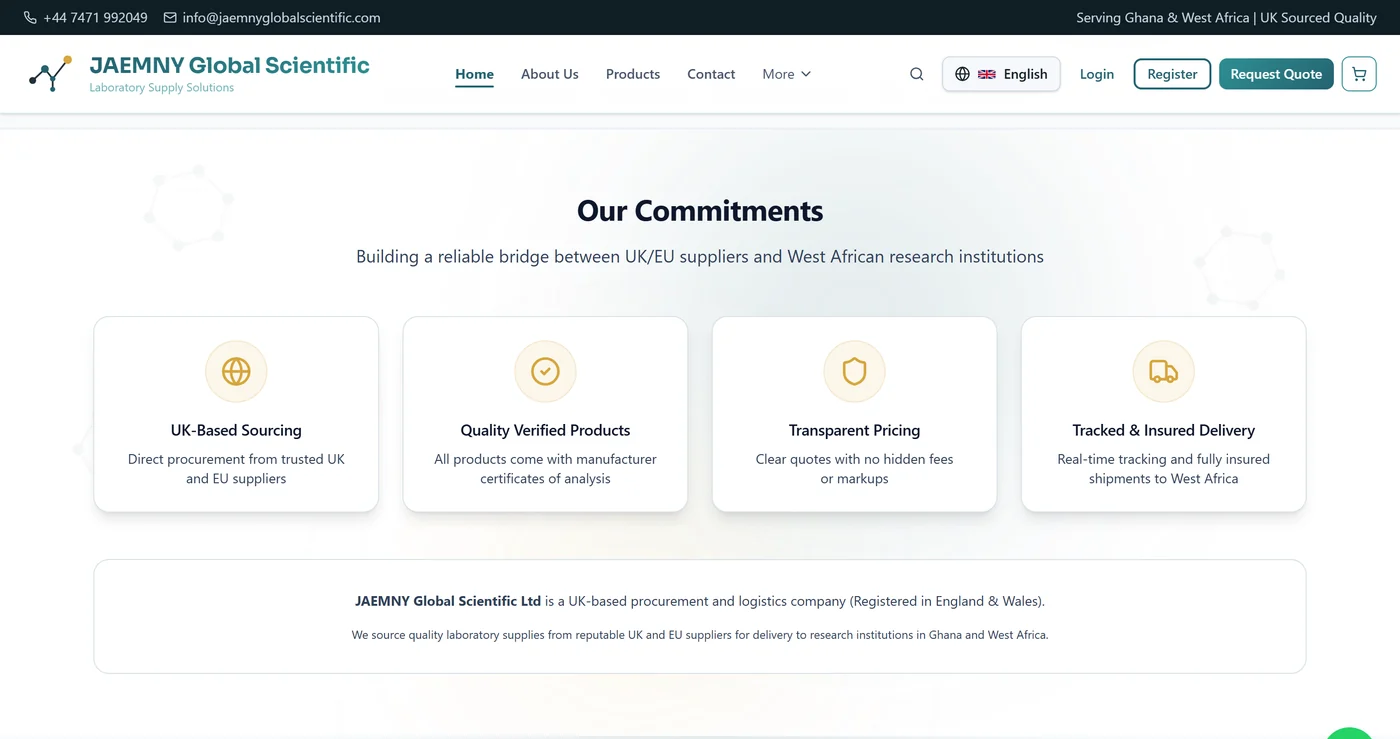Navigate to Products
Viewport: 1400px width, 739px height.
(x=633, y=74)
